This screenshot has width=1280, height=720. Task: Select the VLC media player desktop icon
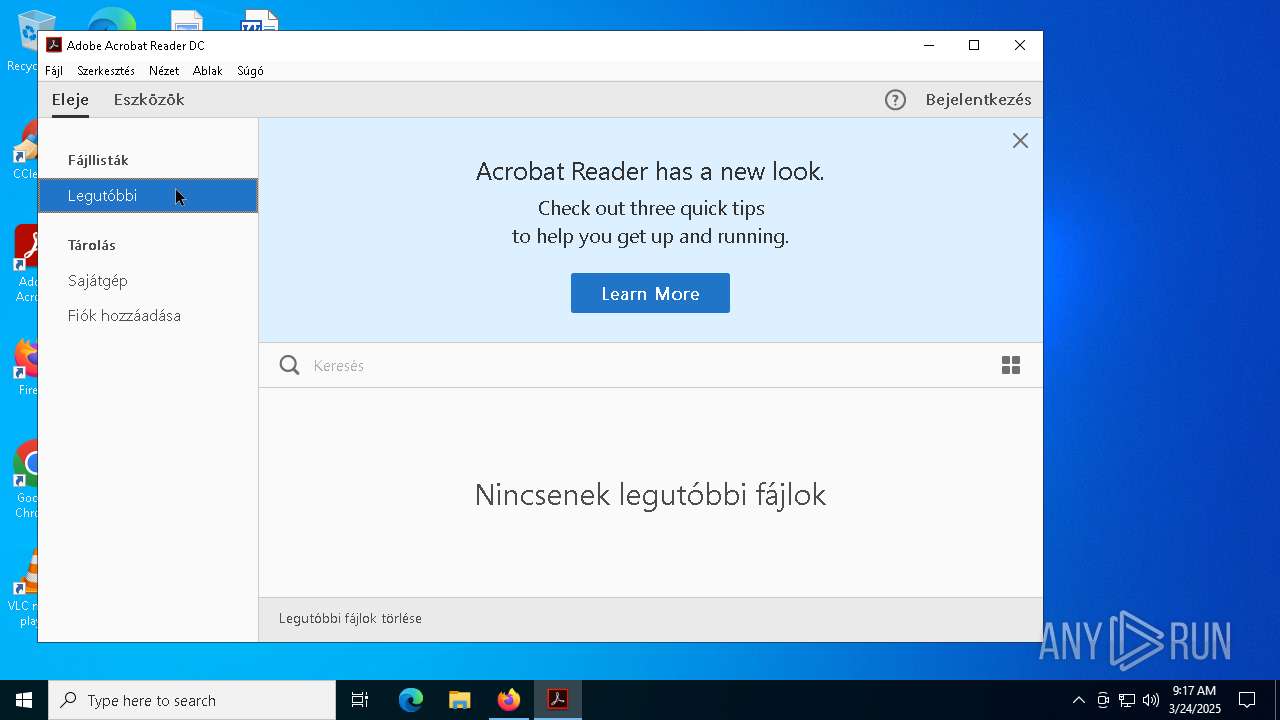coord(22,588)
